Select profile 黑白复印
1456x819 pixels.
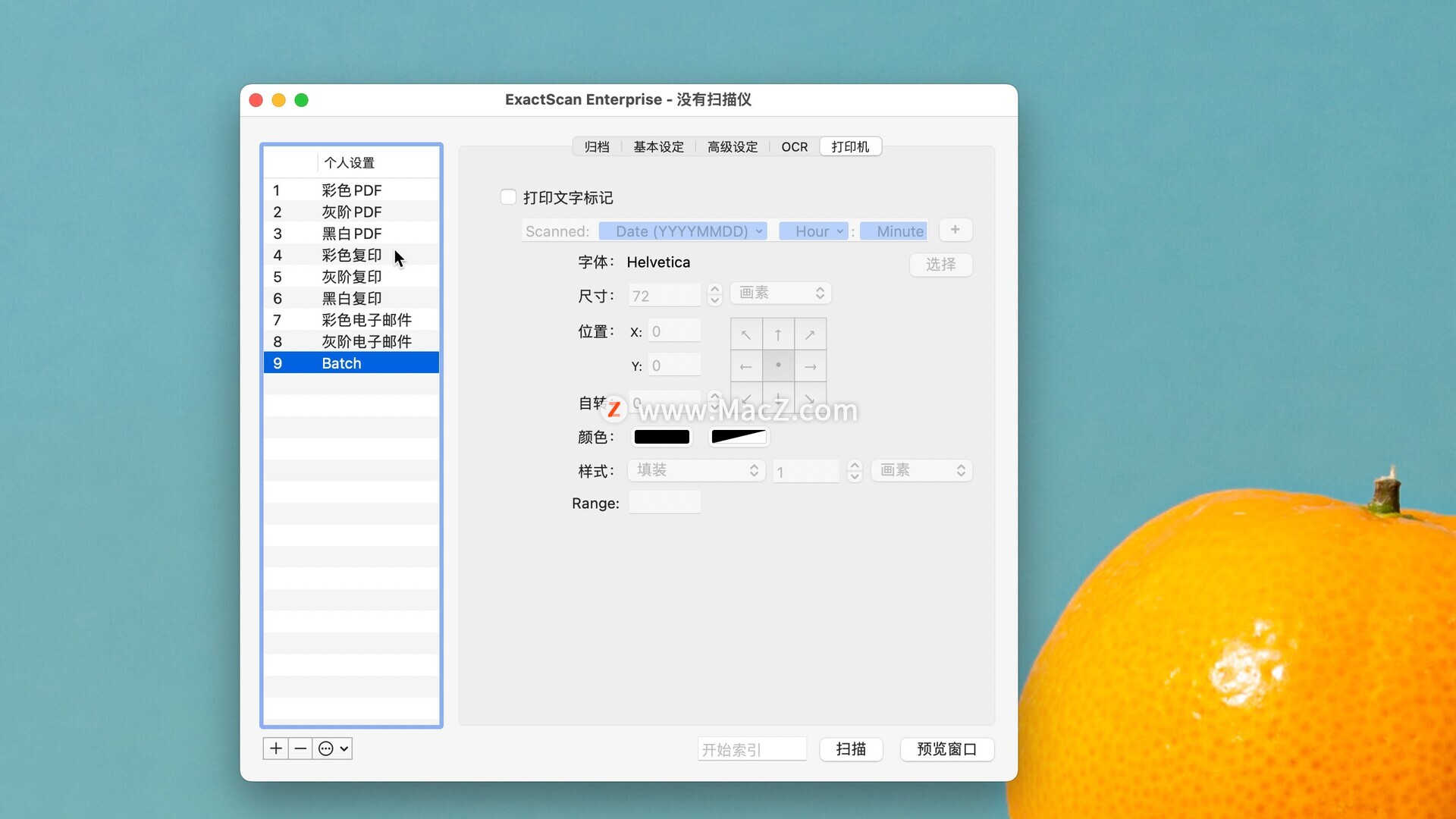(352, 298)
